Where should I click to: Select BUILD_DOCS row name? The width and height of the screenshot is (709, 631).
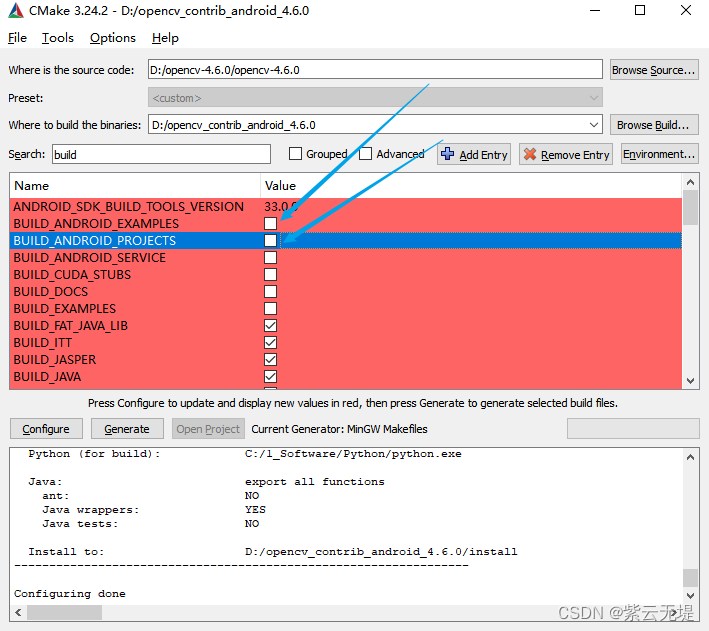pos(51,291)
